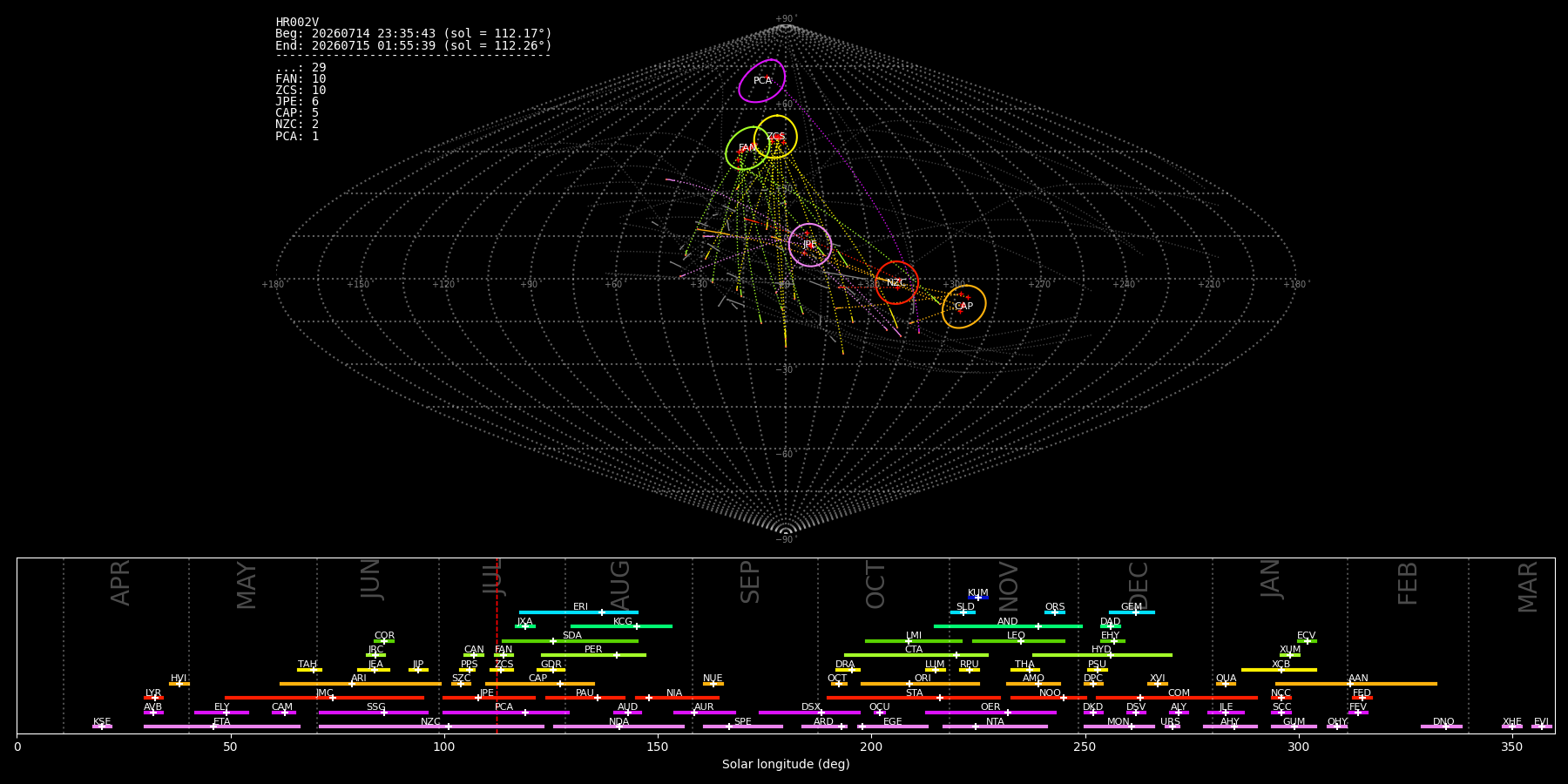
Task: Click the pink JPE radiant circle on sky map
Action: coord(810,245)
